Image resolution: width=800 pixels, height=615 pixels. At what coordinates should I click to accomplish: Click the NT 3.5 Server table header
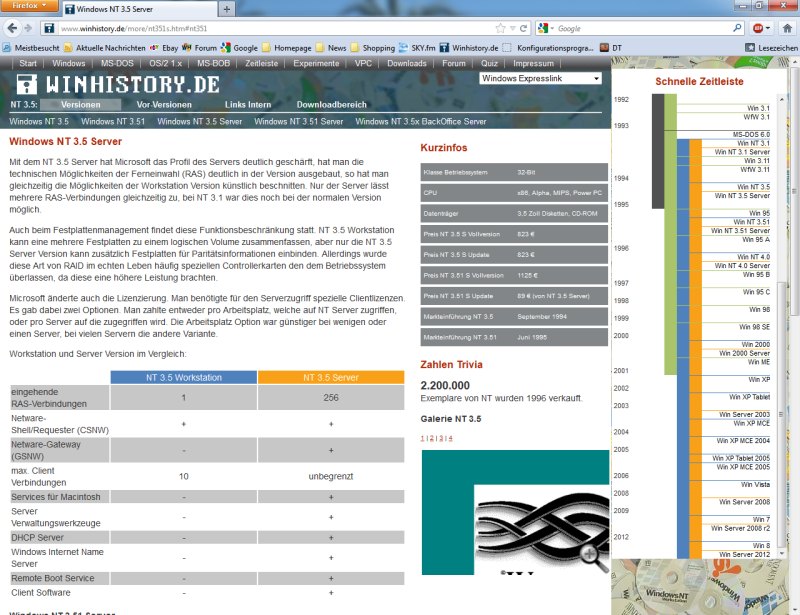point(331,377)
